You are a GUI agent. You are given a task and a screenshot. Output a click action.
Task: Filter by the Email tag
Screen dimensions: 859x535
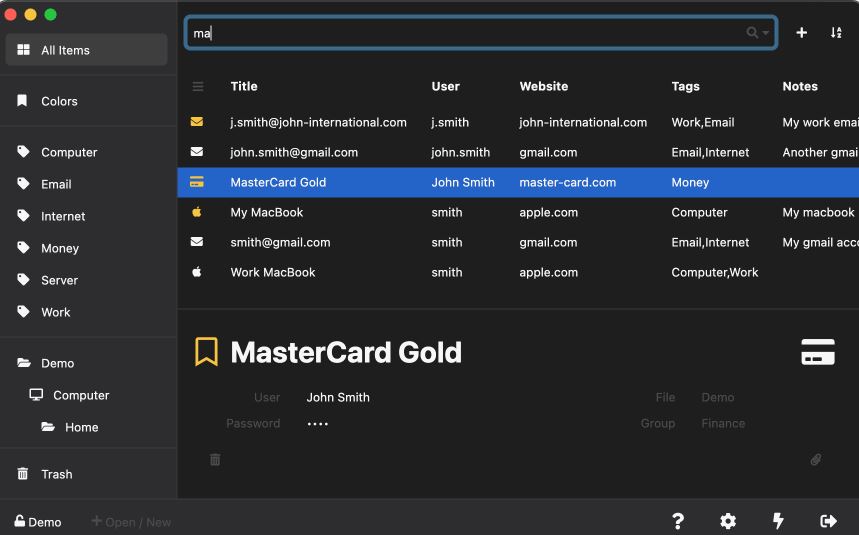[87, 184]
